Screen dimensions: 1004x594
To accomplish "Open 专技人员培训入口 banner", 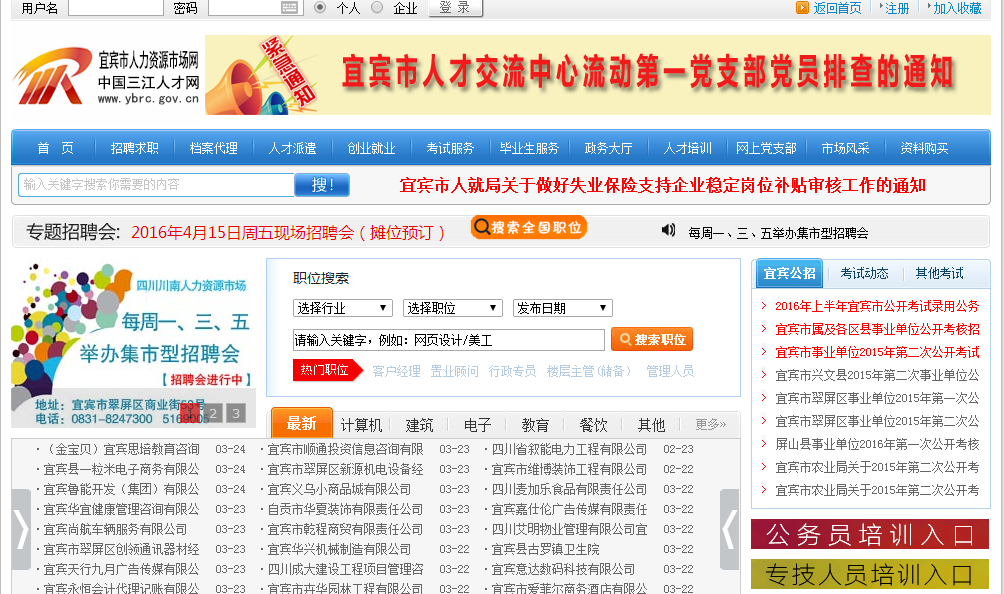I will click(x=870, y=574).
